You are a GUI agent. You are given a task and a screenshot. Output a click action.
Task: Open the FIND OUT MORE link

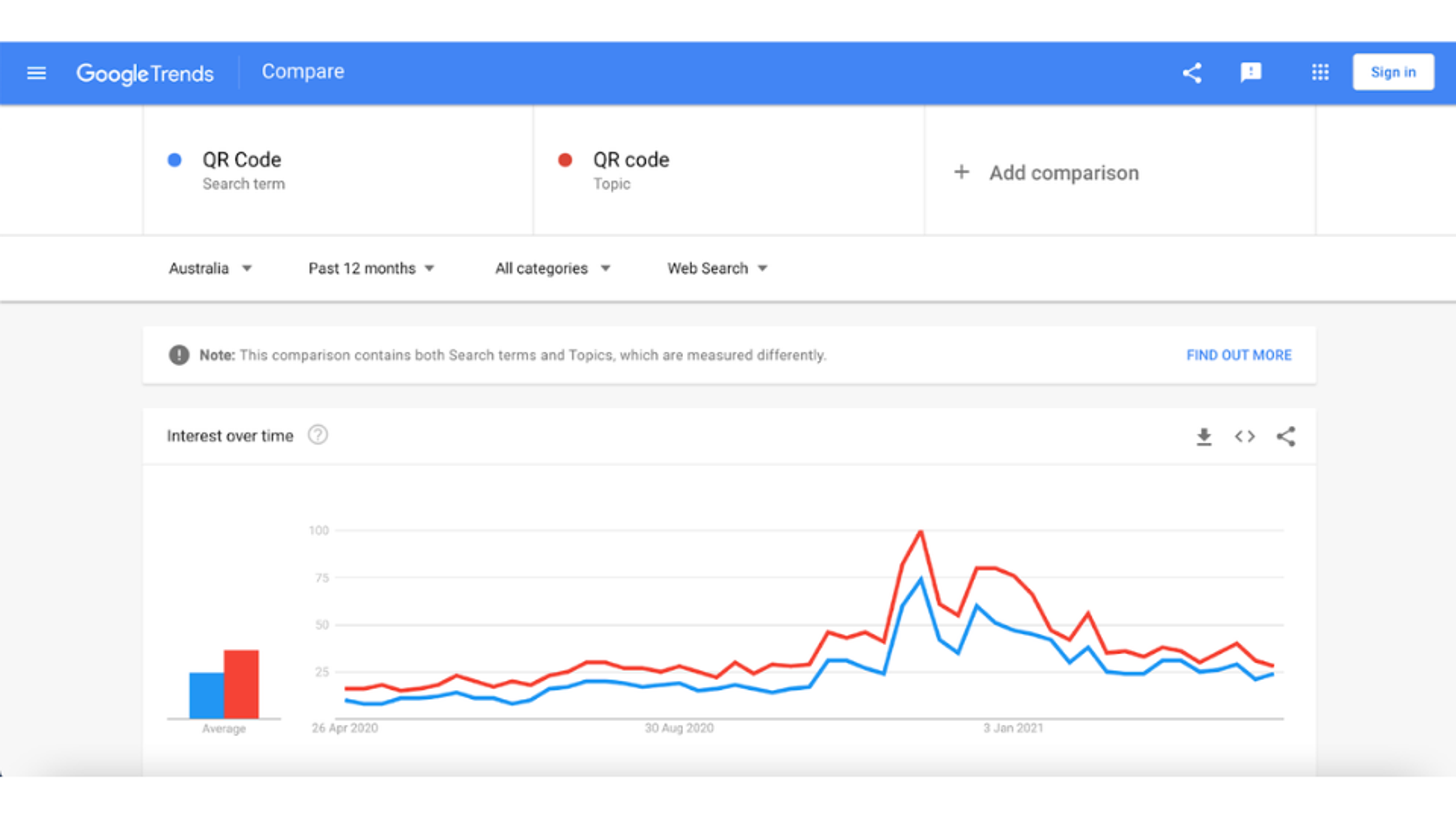(x=1239, y=355)
